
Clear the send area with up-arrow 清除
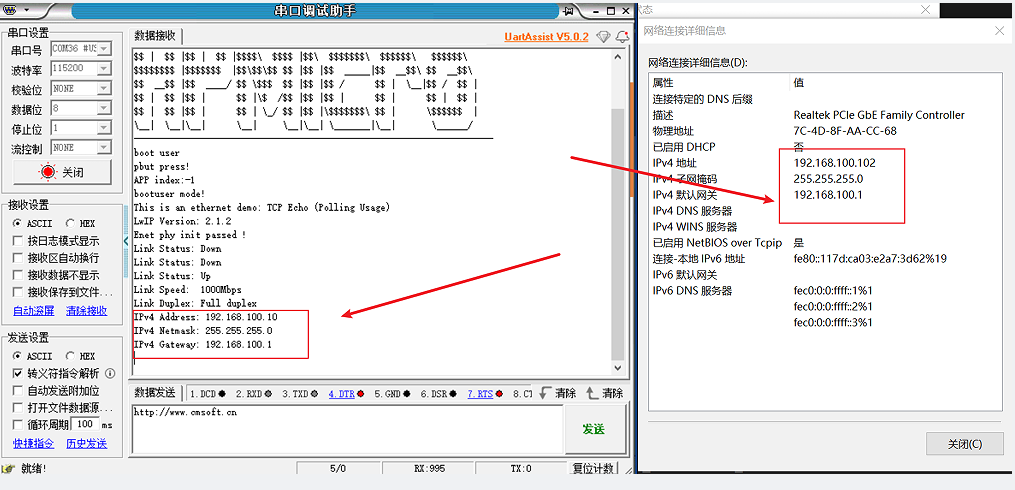[x=604, y=393]
